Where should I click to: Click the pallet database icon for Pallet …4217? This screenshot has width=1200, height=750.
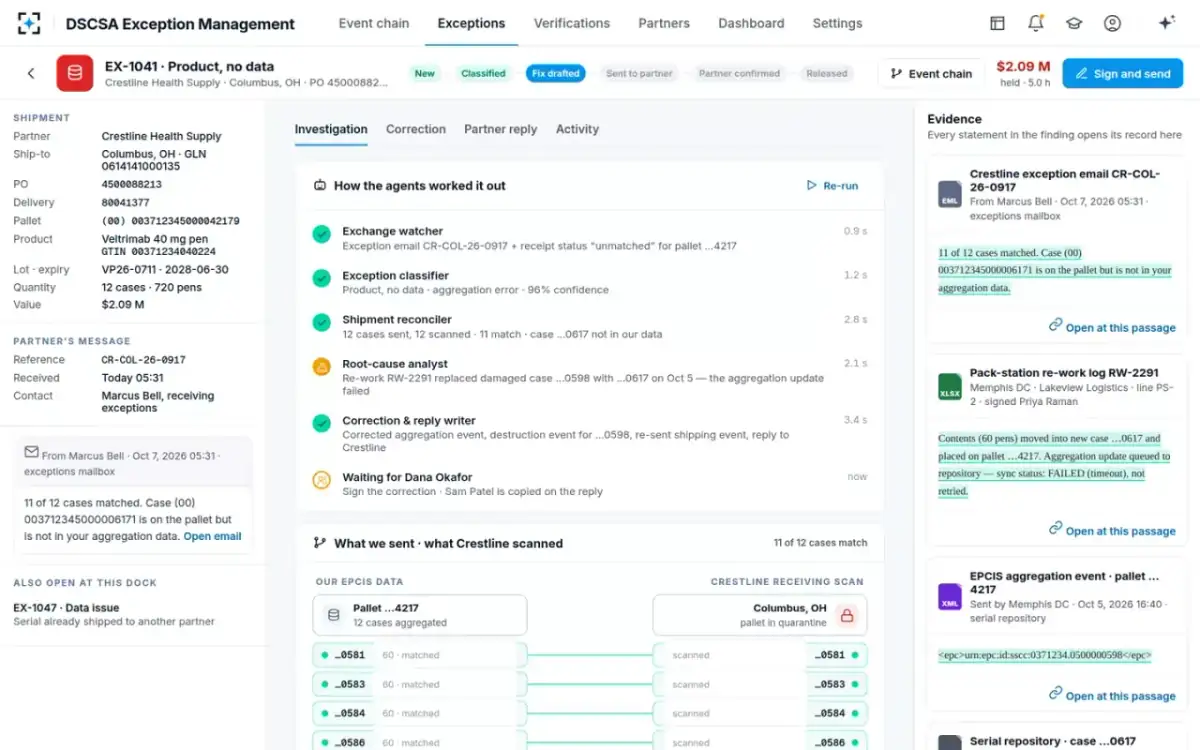(334, 615)
